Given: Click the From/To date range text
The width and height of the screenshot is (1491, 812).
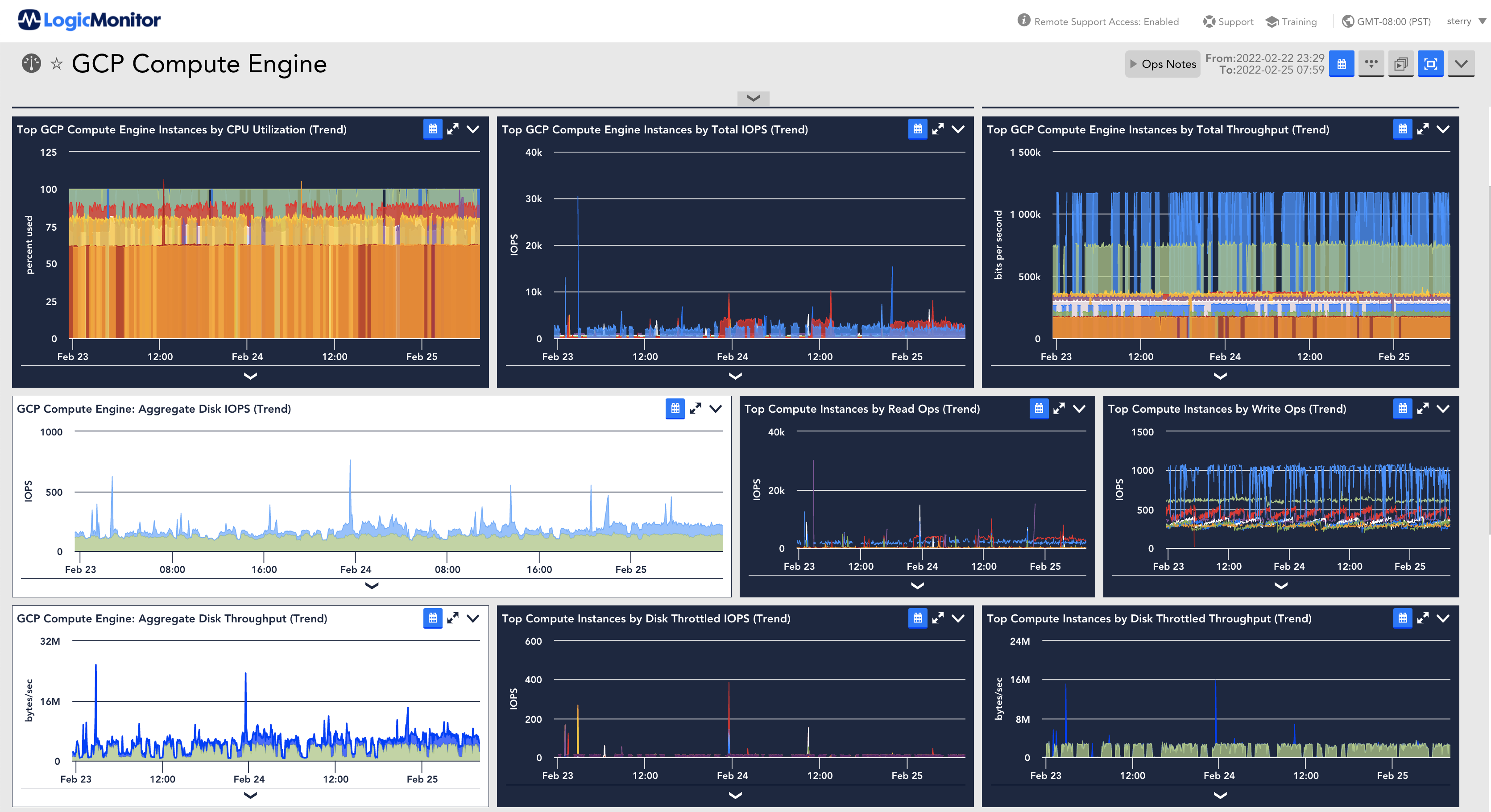Looking at the screenshot, I should pyautogui.click(x=1265, y=64).
